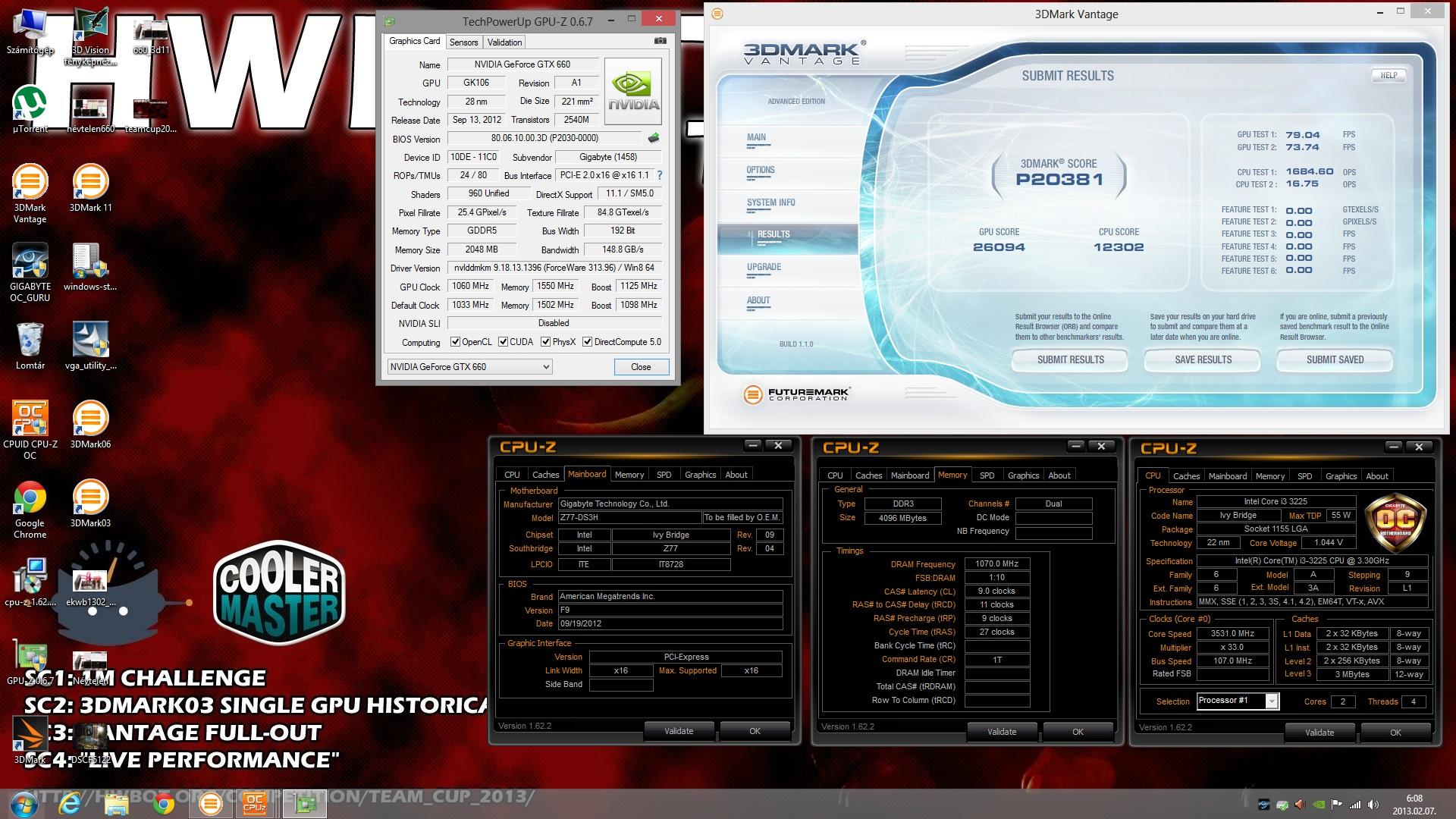Click the 3DMark Vantage title bar icon
Screen dimensions: 1456x819
(x=717, y=14)
